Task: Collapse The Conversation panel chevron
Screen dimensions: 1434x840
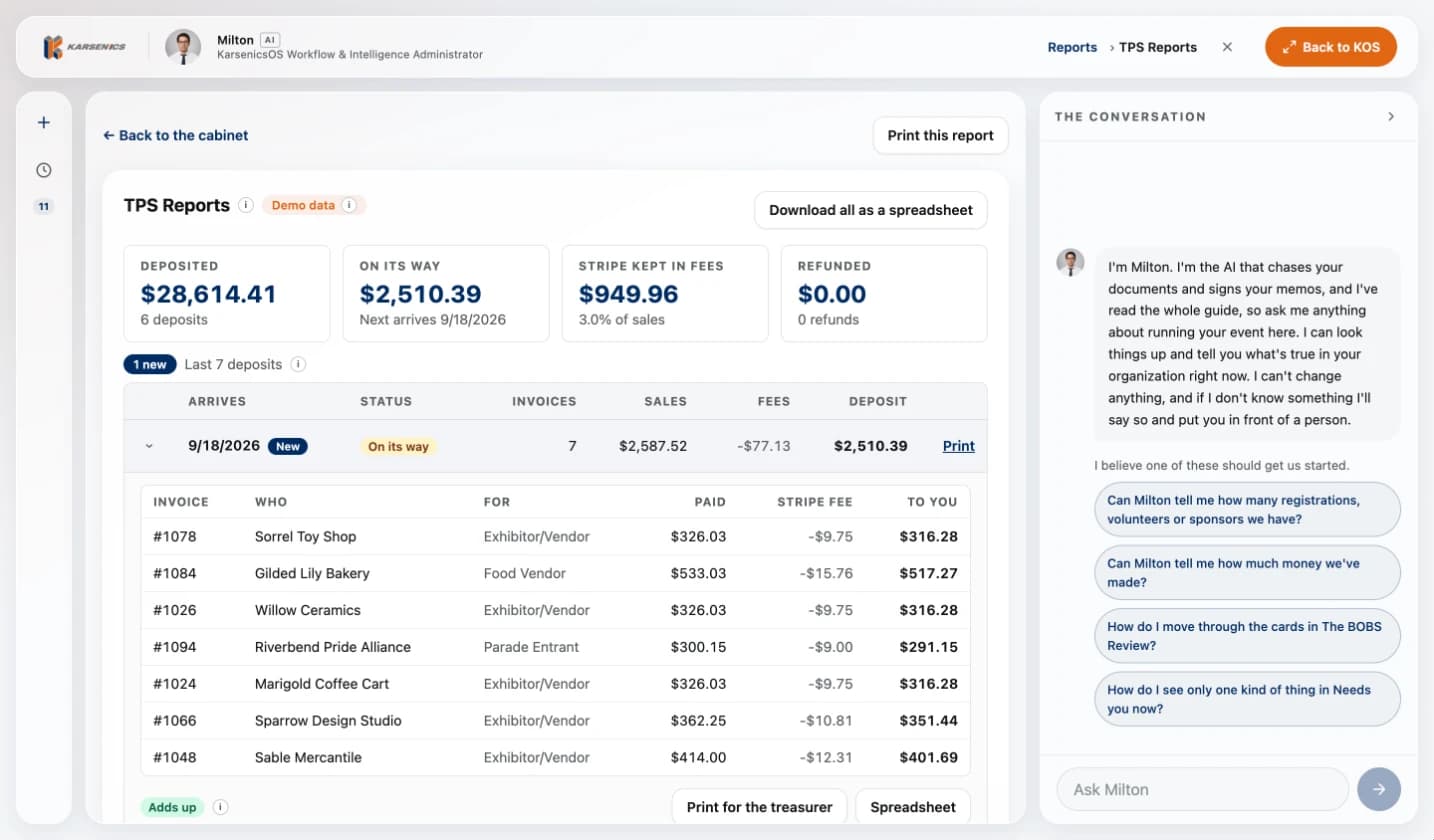Action: click(1390, 117)
